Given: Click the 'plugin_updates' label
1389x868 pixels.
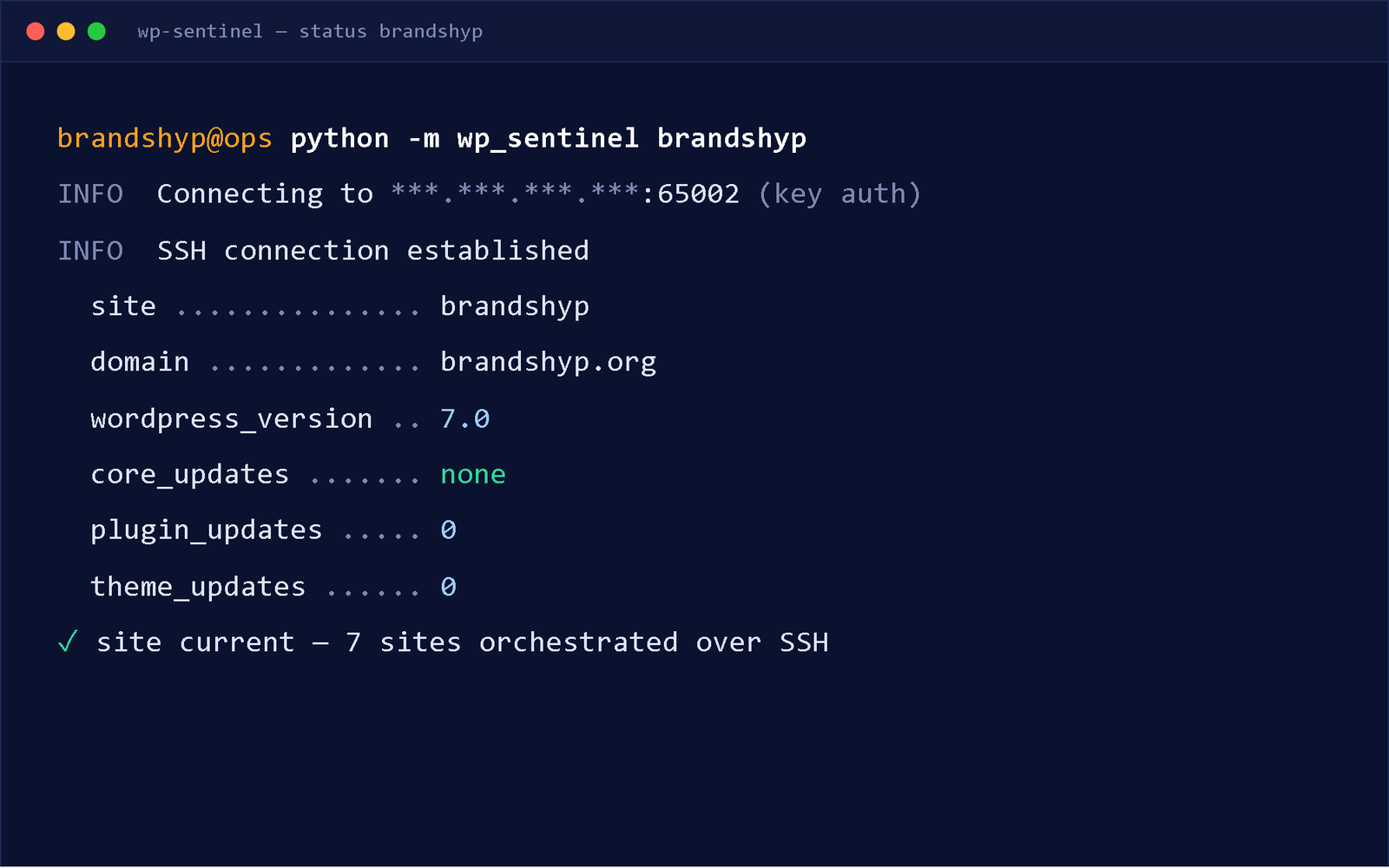Looking at the screenshot, I should [x=207, y=530].
